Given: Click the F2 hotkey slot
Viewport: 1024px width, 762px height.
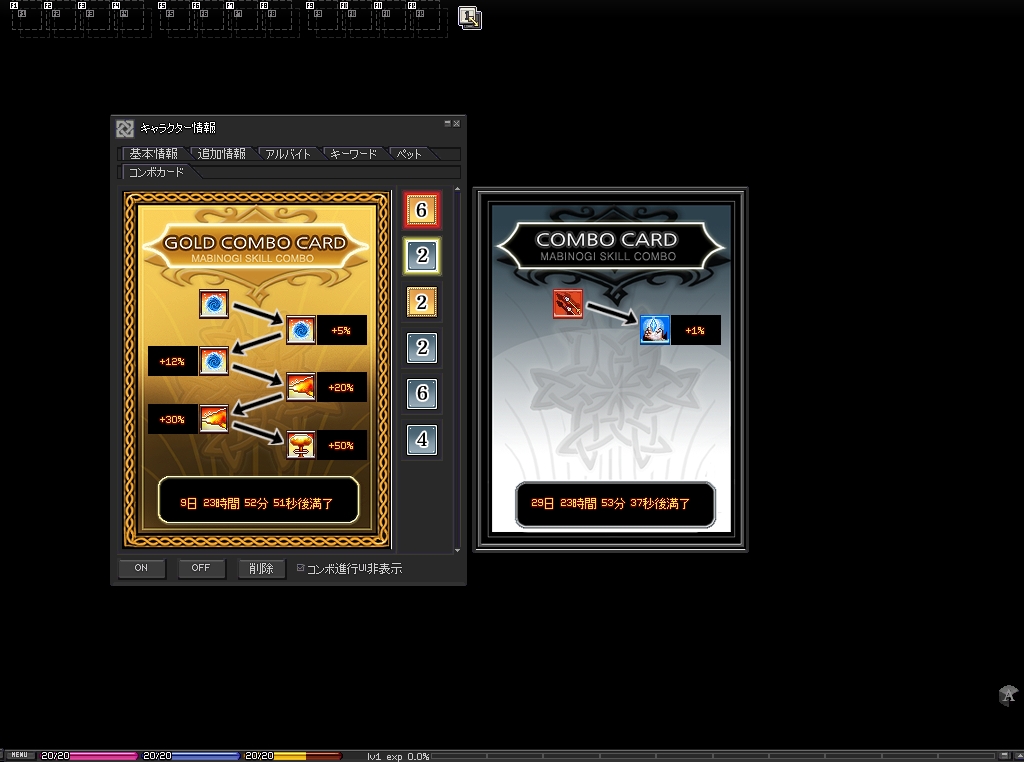Looking at the screenshot, I should 60,17.
